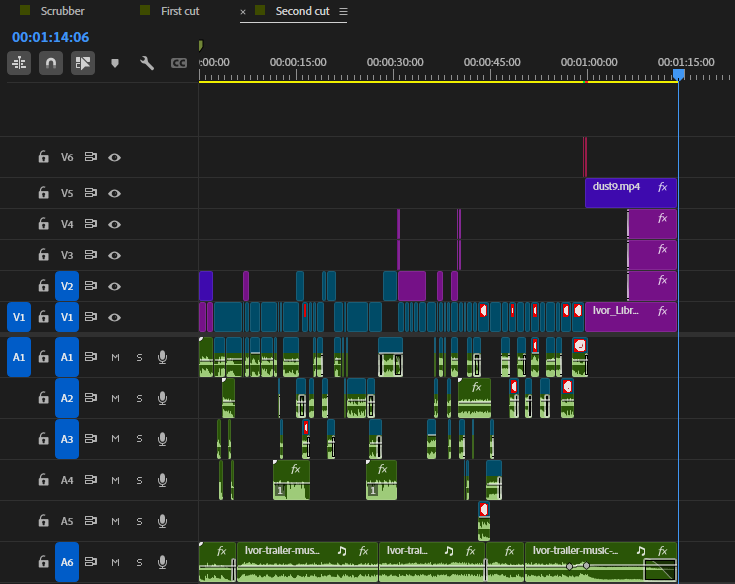Solo audio track A1
The height and width of the screenshot is (584, 735).
(x=139, y=358)
